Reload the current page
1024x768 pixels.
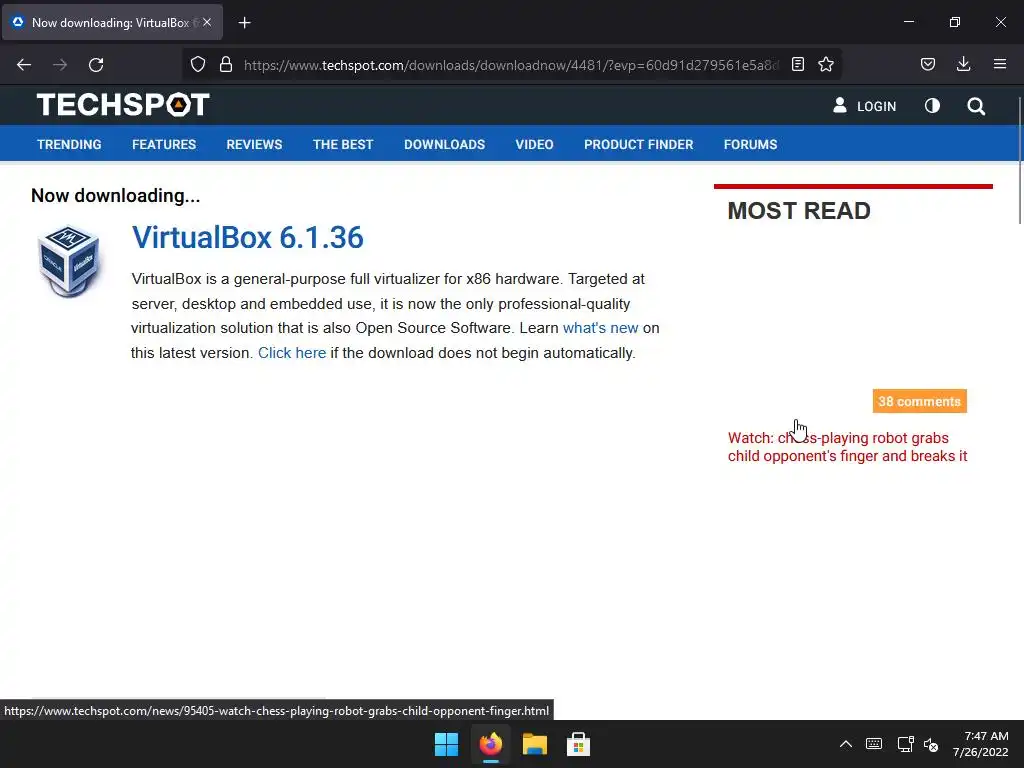[96, 65]
